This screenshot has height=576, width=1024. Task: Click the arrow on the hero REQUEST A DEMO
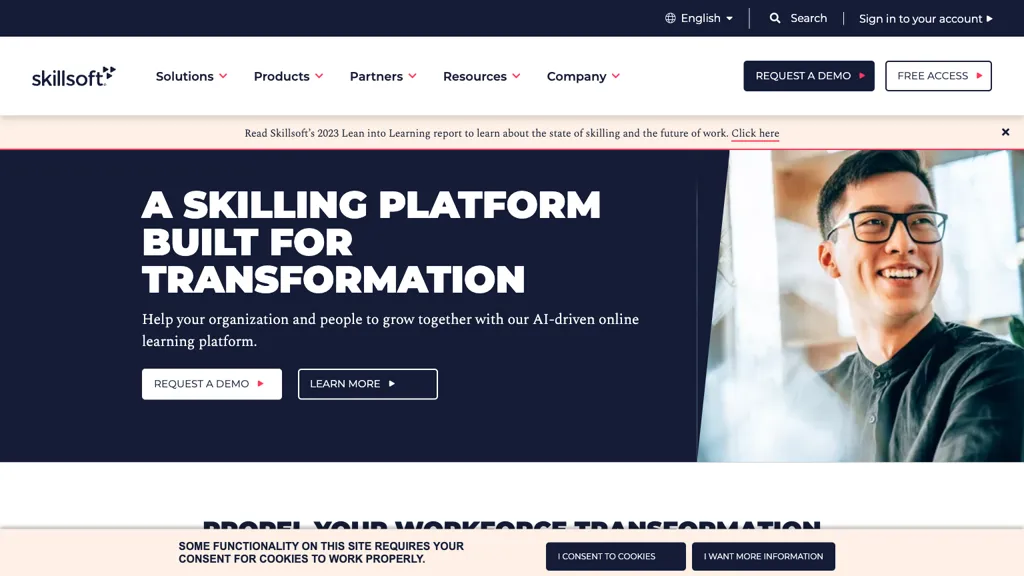click(x=263, y=383)
